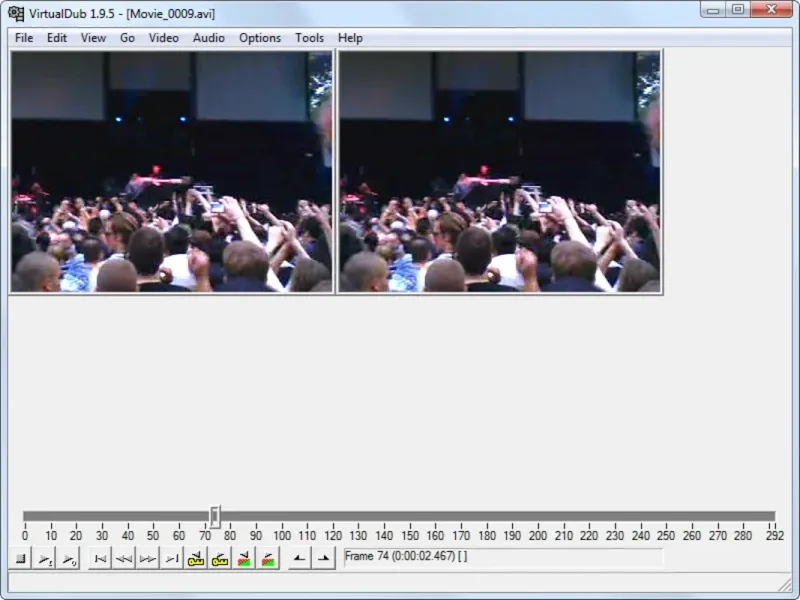Start input playback in the toolbar
The height and width of the screenshot is (600, 800).
45,559
